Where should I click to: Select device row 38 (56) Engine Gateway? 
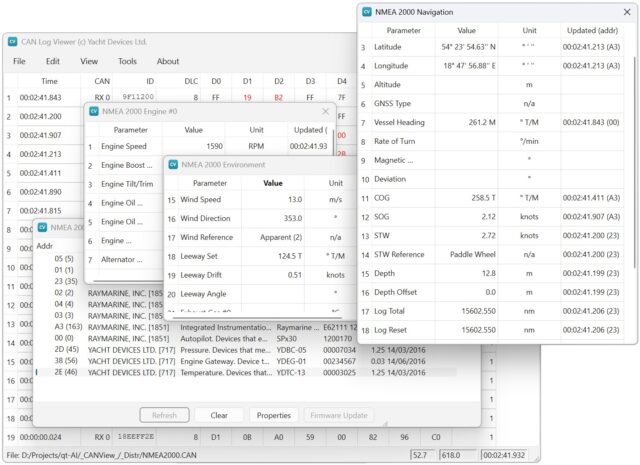coord(245,361)
